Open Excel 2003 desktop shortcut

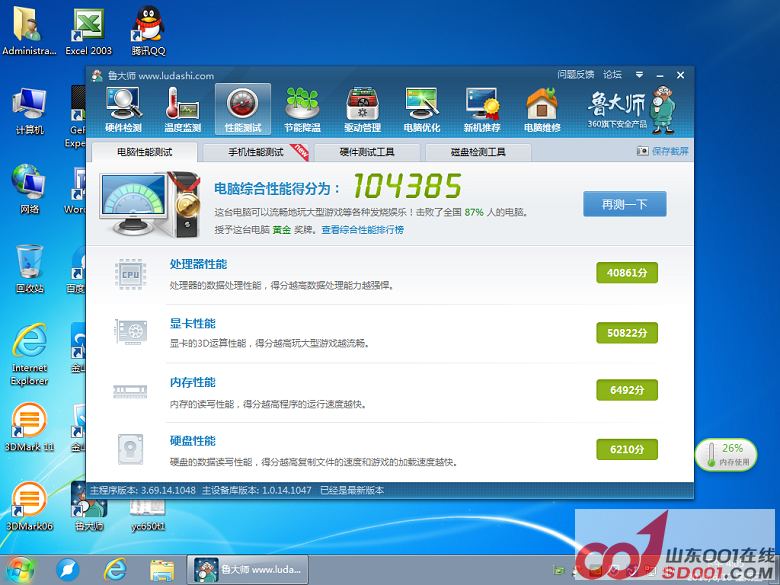point(89,30)
